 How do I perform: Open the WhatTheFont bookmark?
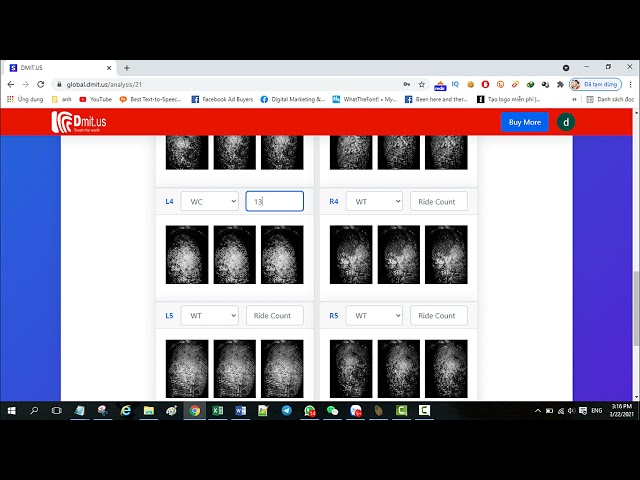(364, 99)
